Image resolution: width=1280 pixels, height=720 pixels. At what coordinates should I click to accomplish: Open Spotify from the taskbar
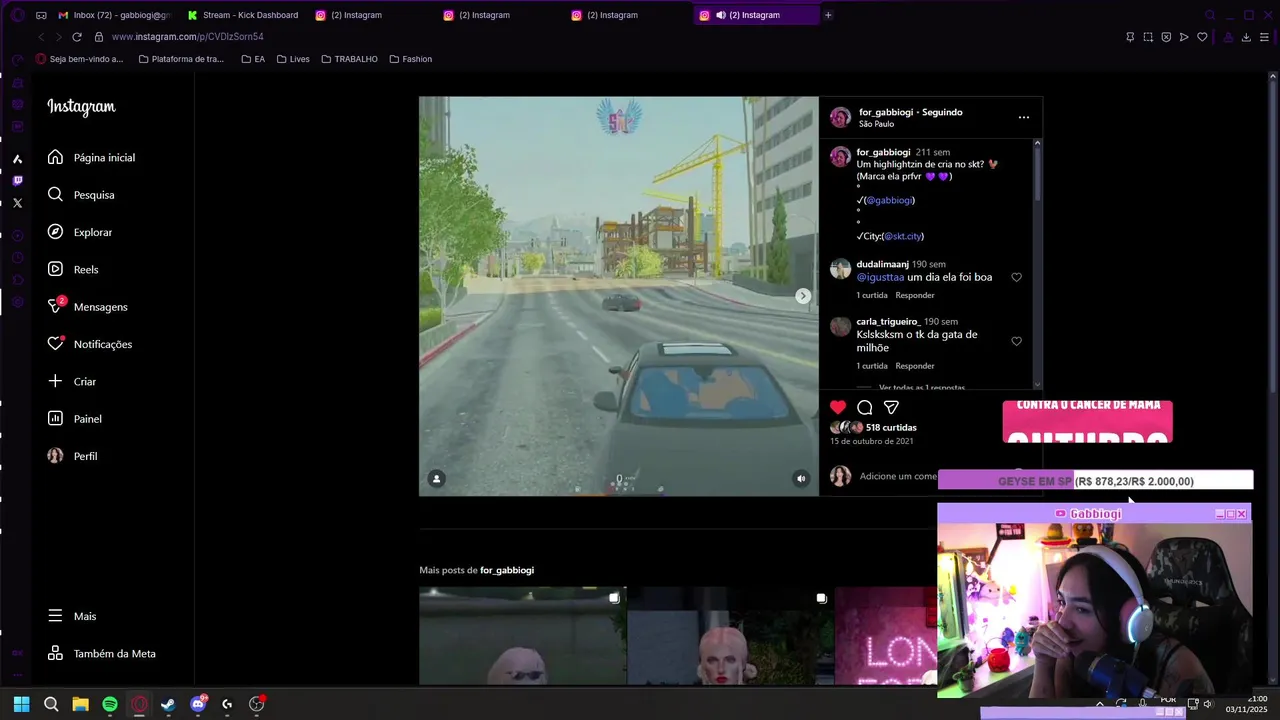110,704
